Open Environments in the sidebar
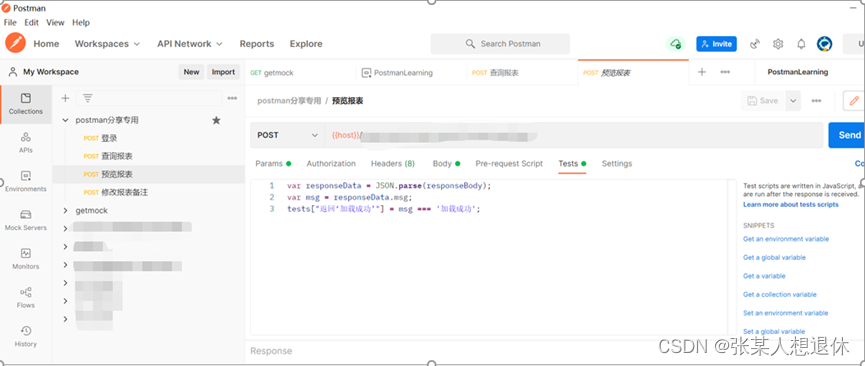The image size is (865, 366). point(25,181)
